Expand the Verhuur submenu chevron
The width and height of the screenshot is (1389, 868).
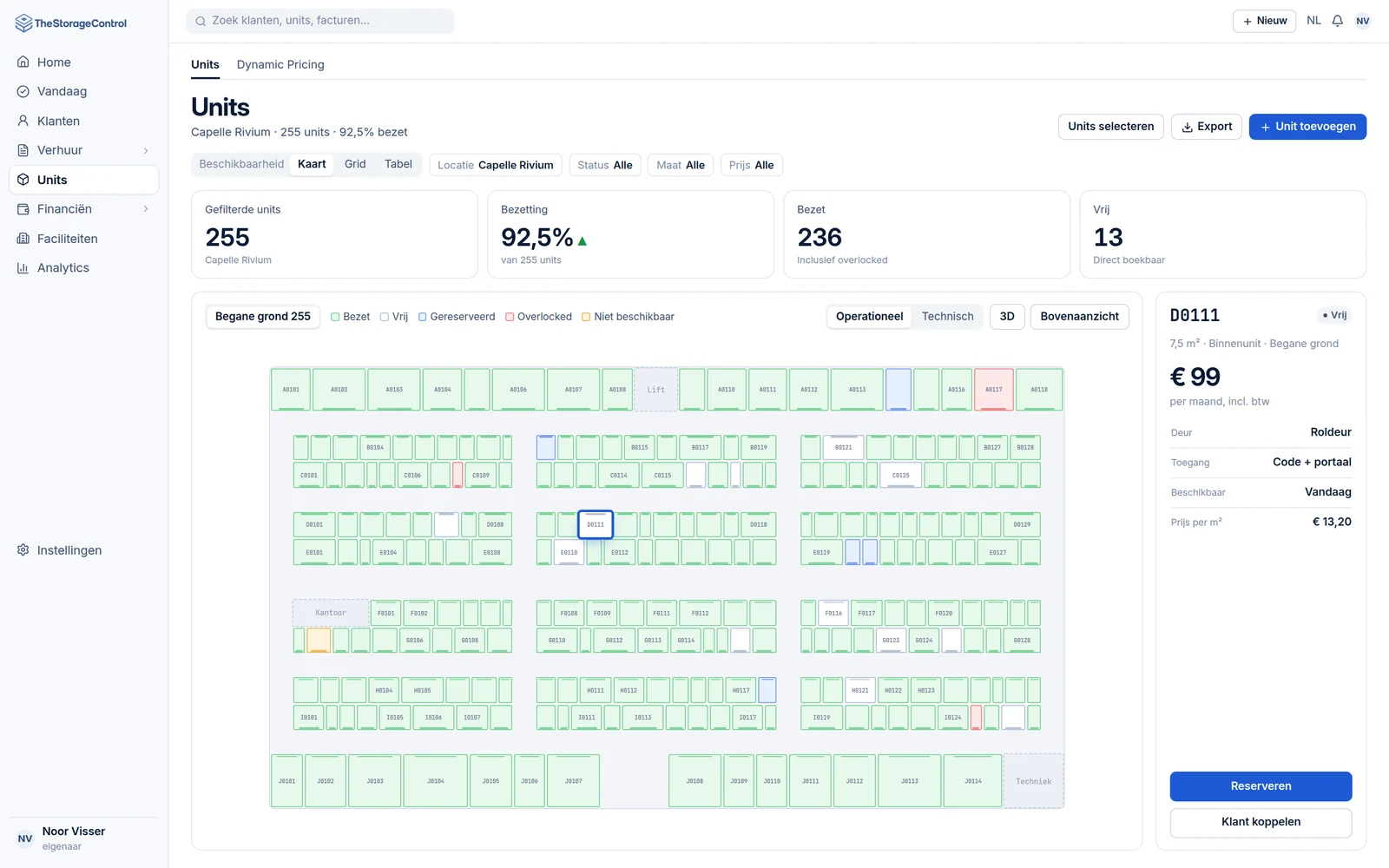(146, 150)
